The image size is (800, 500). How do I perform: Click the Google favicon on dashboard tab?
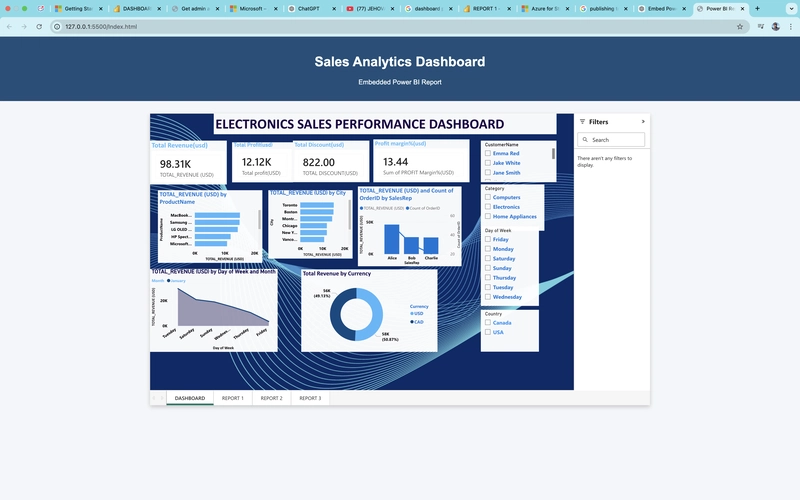[408, 9]
